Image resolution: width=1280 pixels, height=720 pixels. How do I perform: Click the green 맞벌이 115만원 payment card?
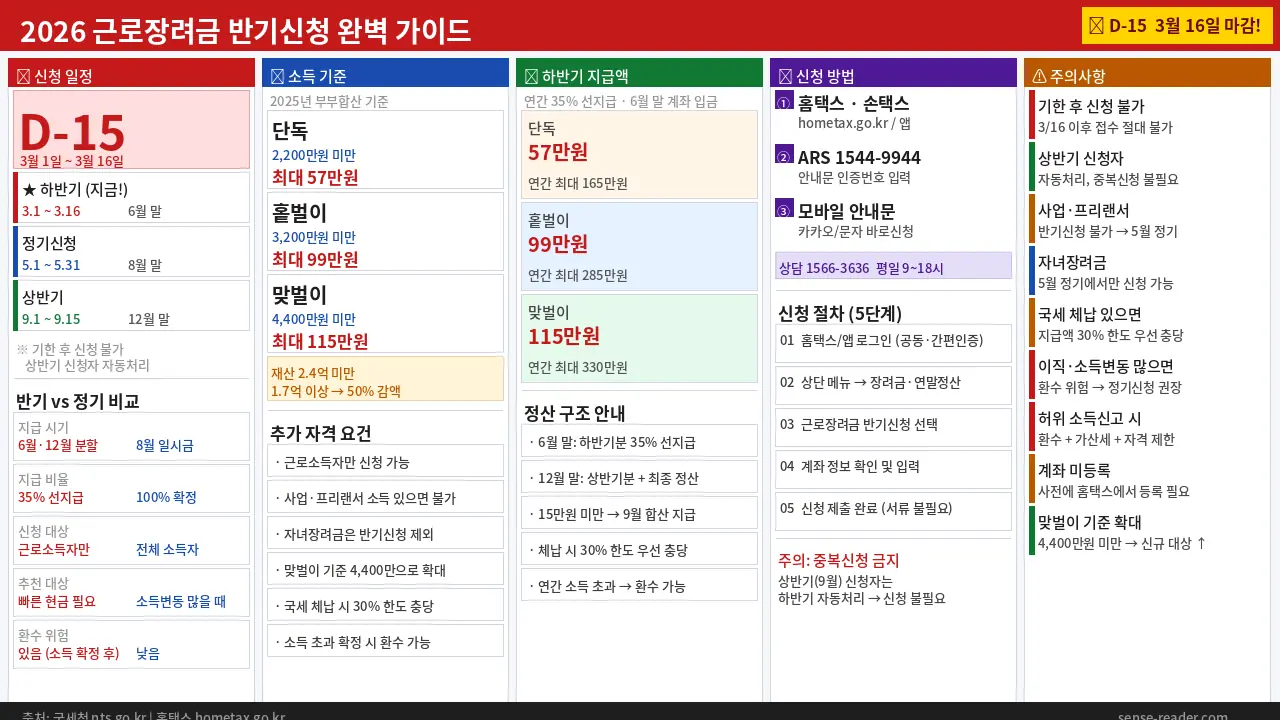click(639, 340)
